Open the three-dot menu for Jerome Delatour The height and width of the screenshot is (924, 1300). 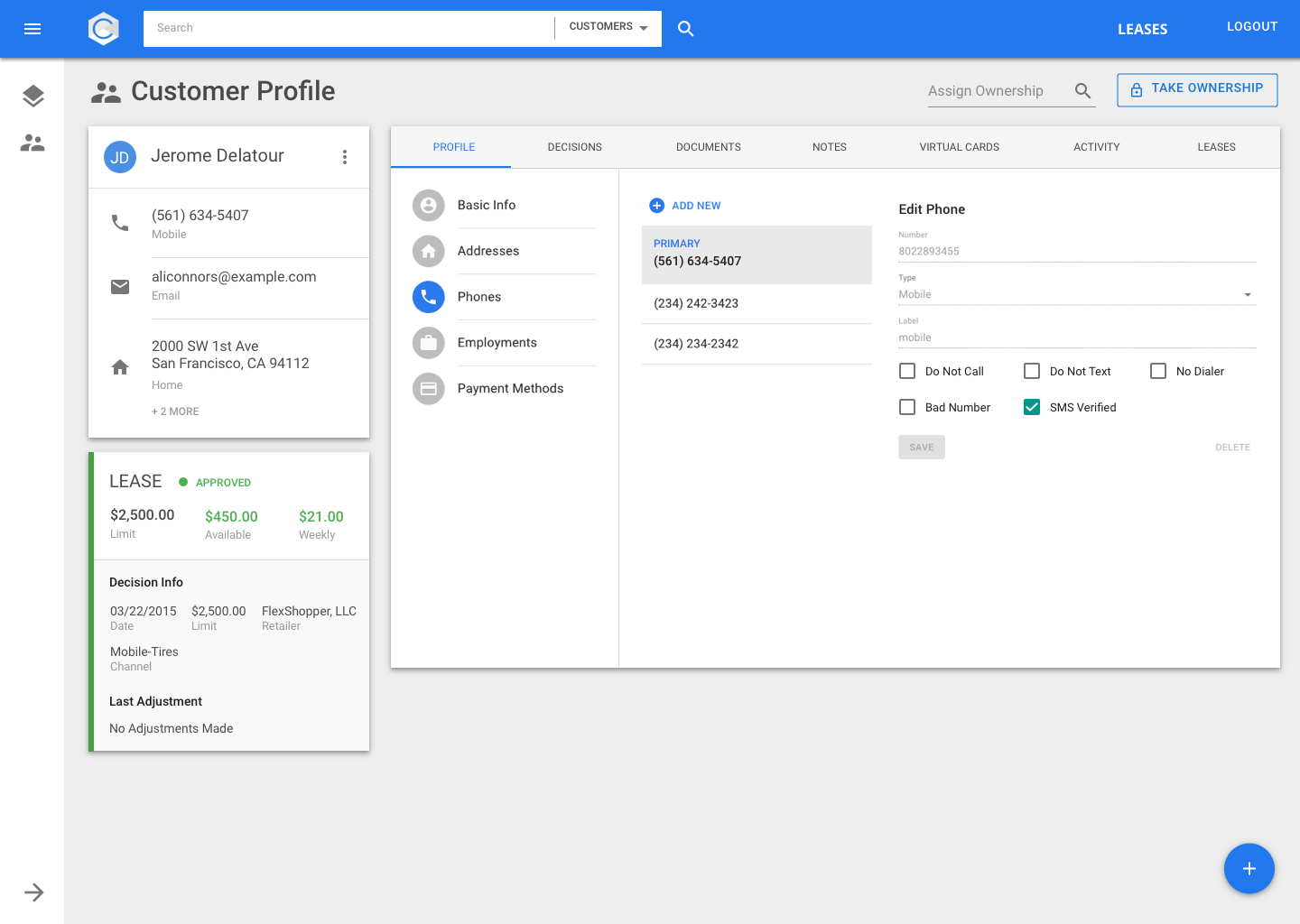(x=345, y=157)
